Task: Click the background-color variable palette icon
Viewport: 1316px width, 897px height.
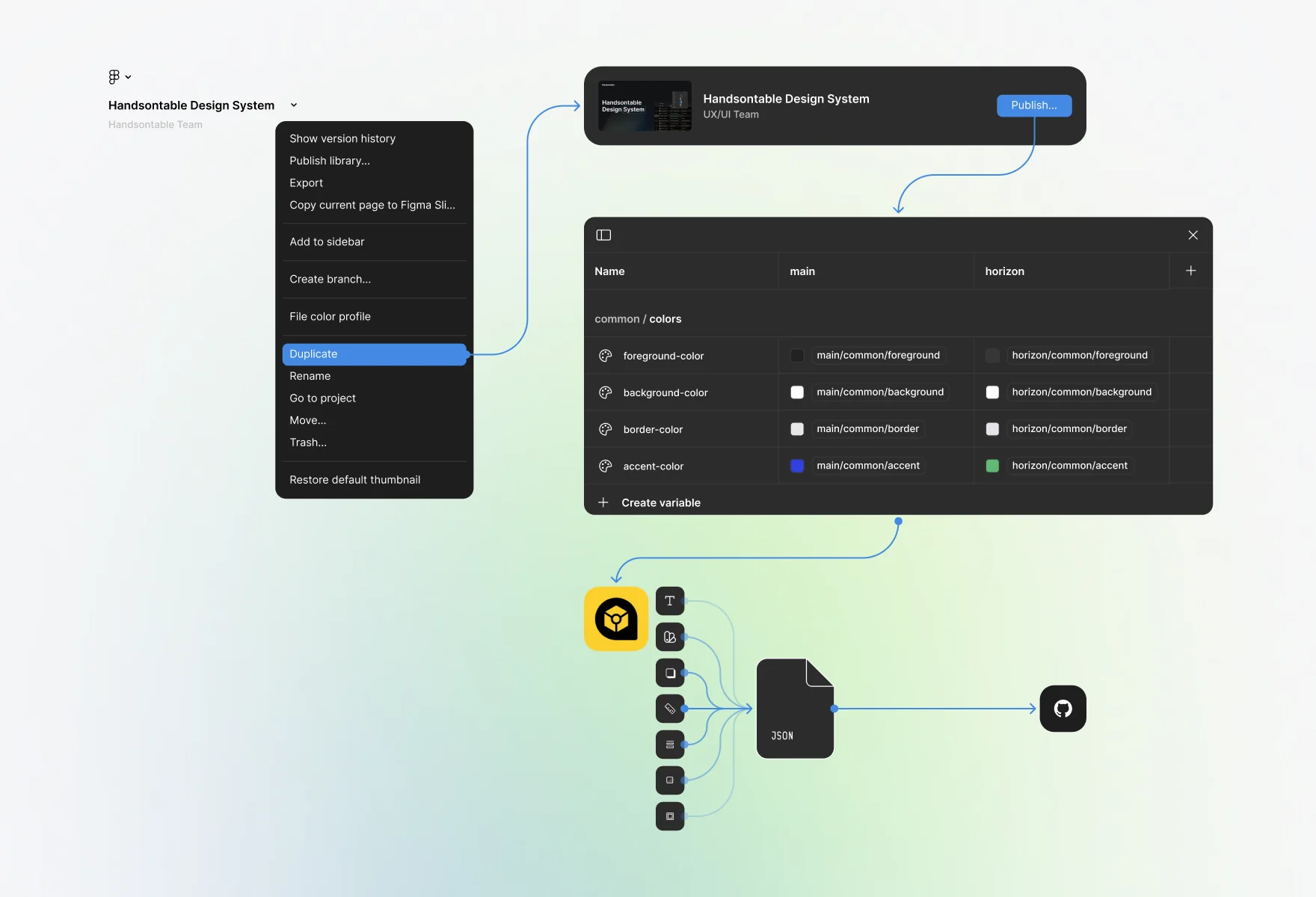Action: [x=606, y=392]
